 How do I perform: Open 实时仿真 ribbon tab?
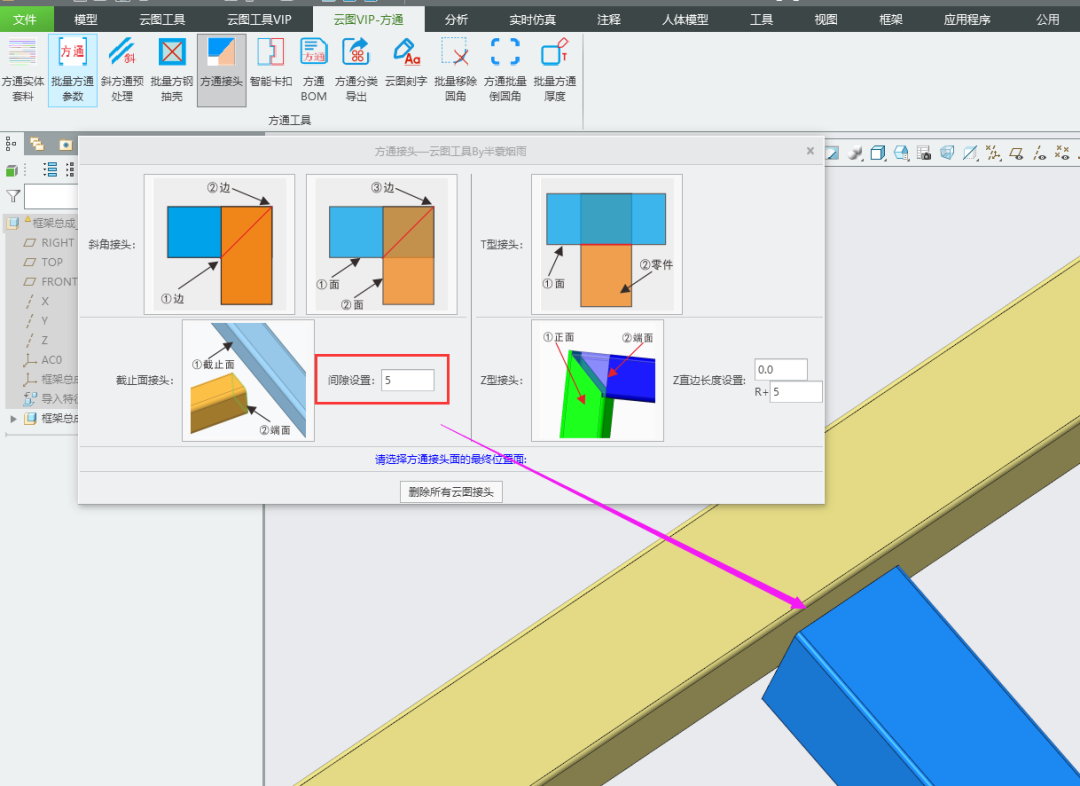tap(532, 19)
